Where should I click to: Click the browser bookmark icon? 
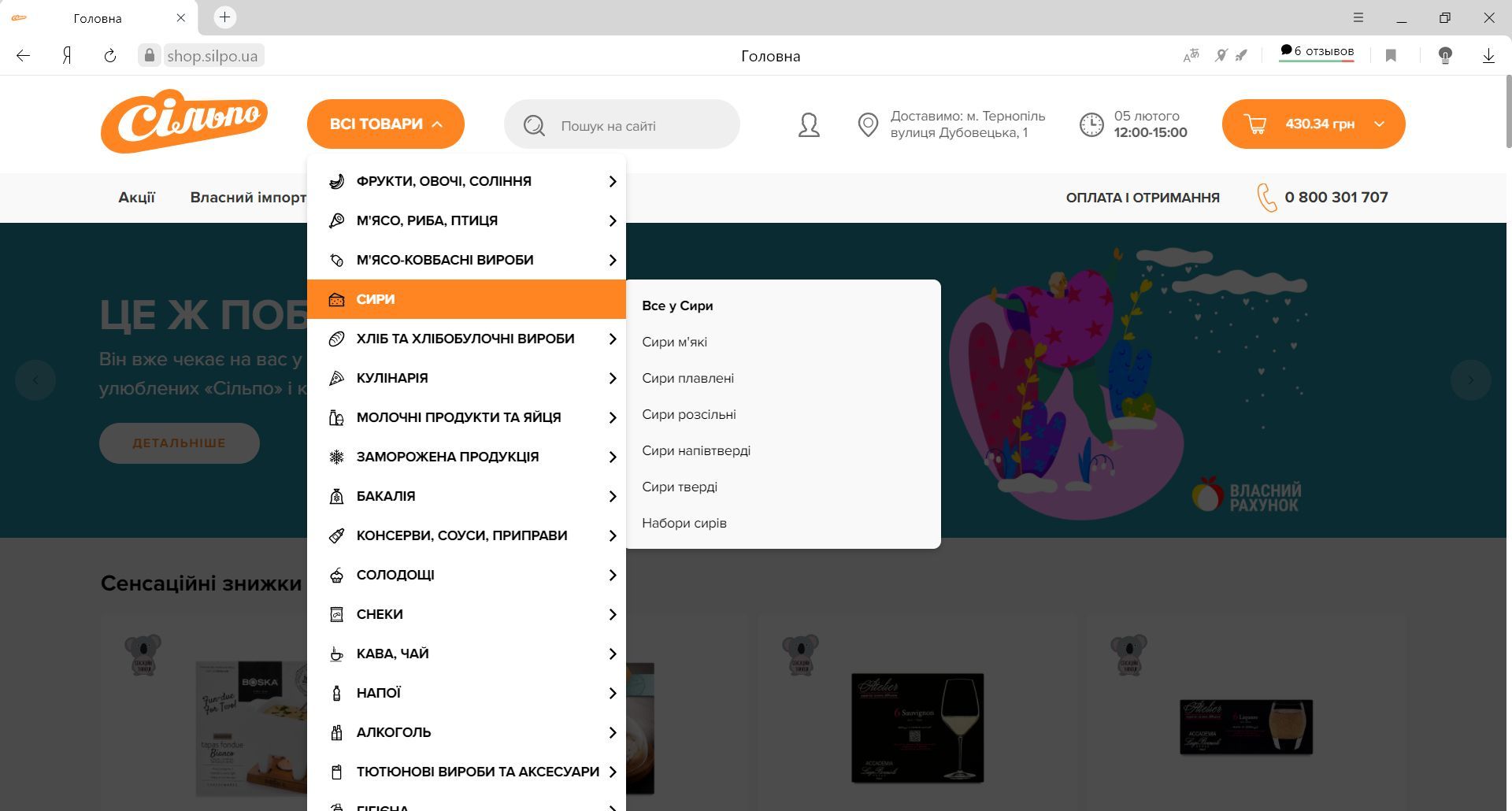tap(1391, 56)
